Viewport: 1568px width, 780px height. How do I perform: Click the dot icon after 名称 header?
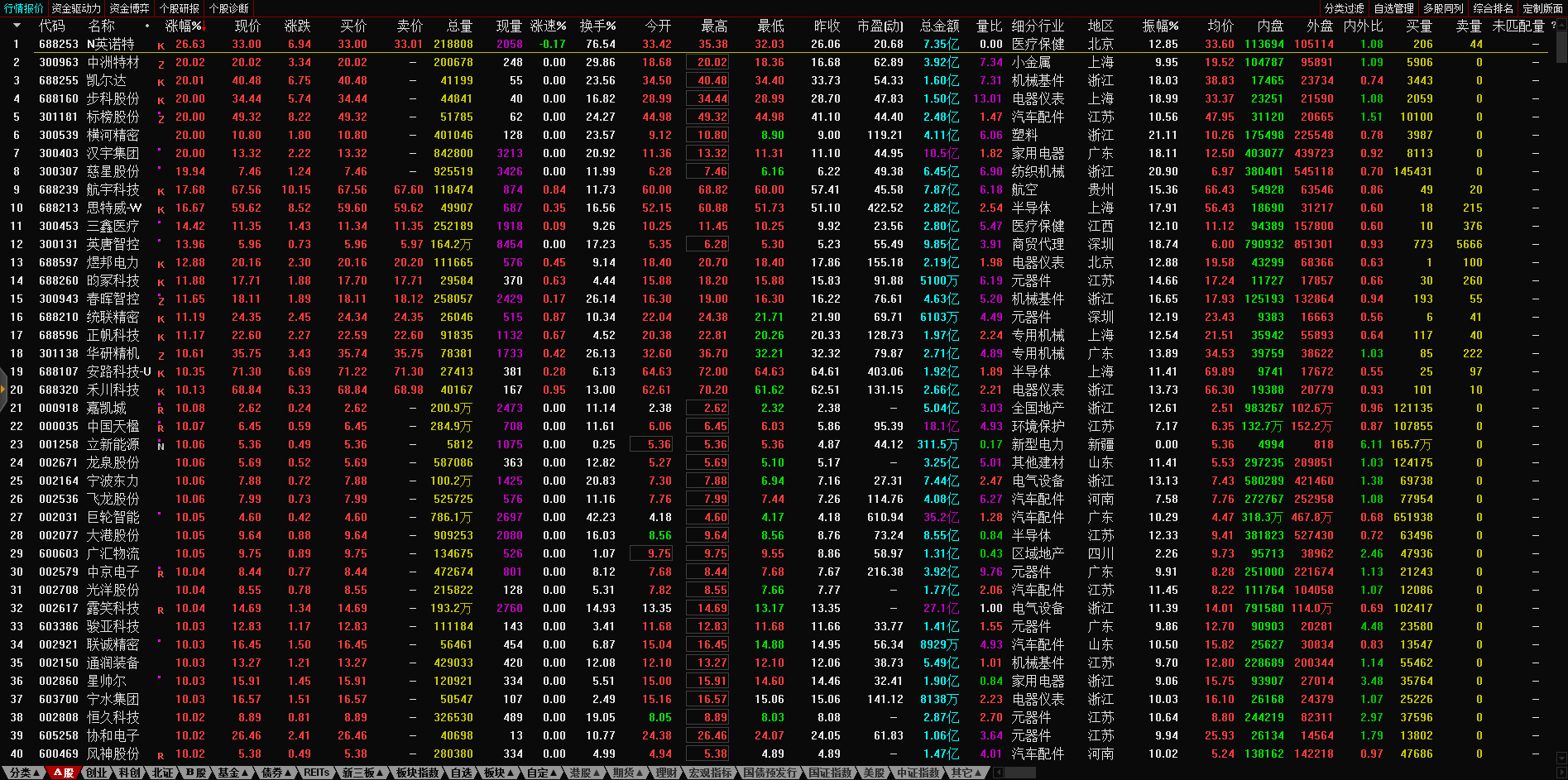coord(147,26)
